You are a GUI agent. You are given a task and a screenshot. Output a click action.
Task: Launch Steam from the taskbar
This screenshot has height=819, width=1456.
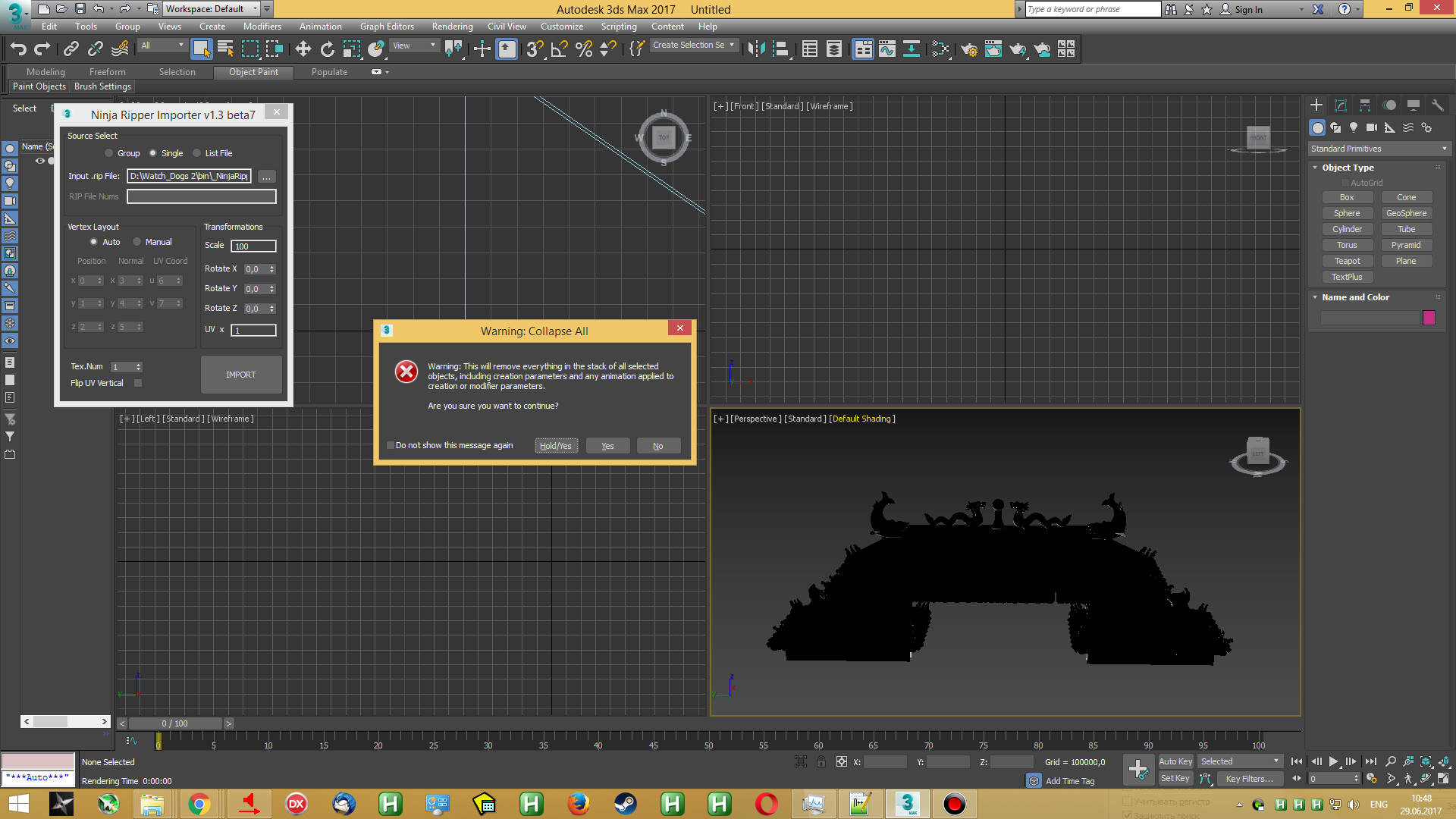pos(625,803)
